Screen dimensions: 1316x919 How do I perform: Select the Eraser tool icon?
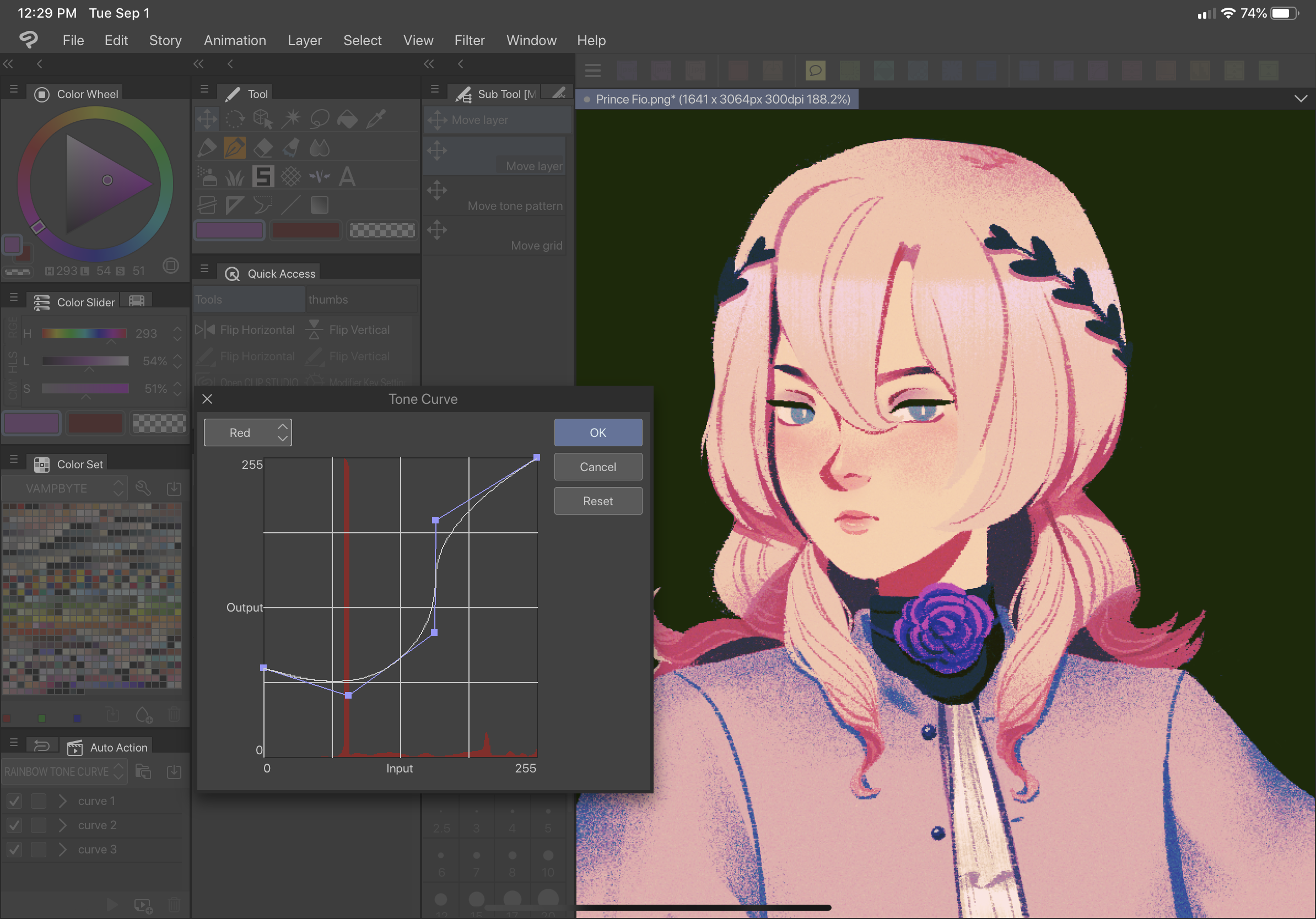263,148
